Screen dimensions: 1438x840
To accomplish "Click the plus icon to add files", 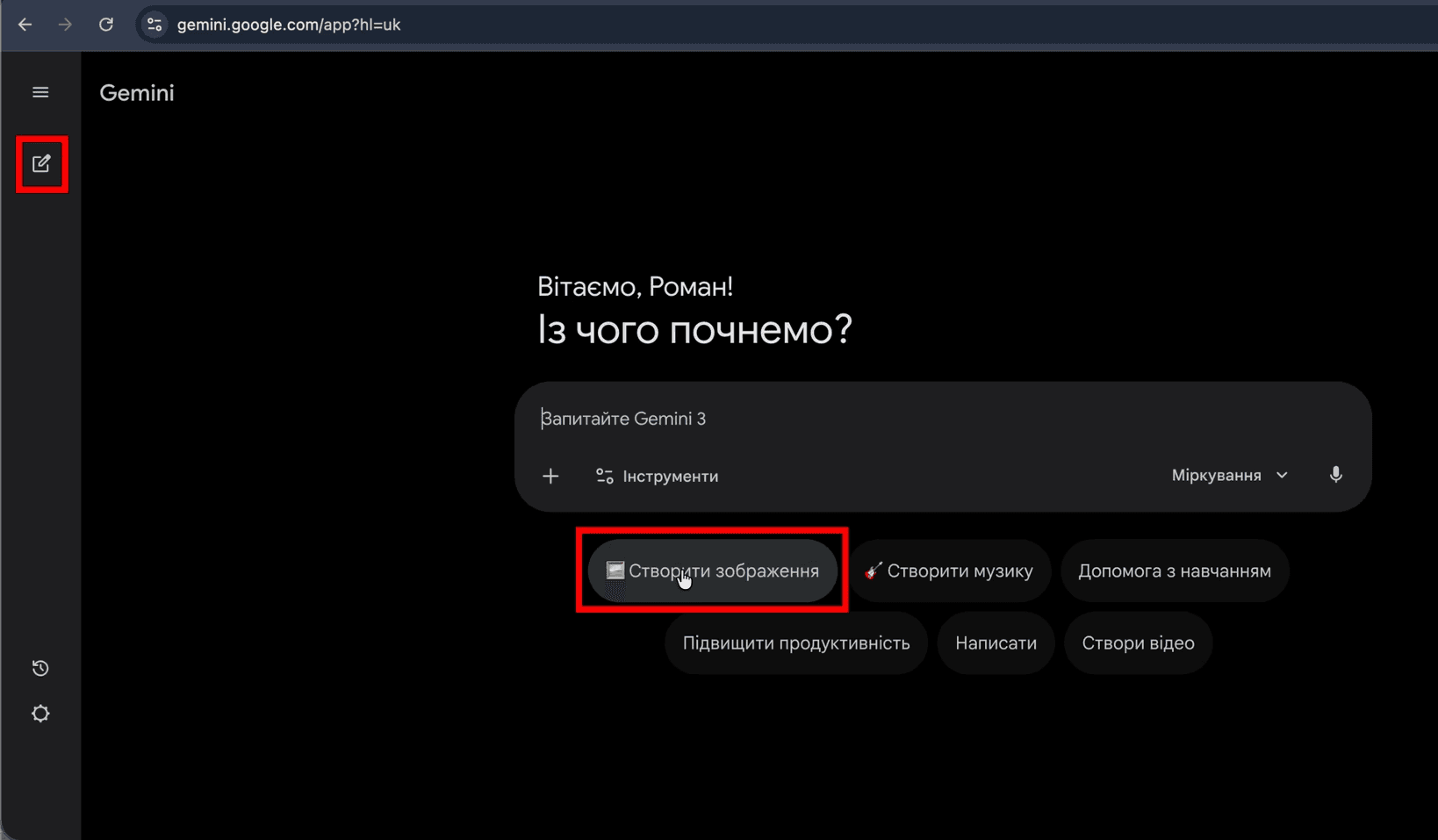I will pos(550,476).
